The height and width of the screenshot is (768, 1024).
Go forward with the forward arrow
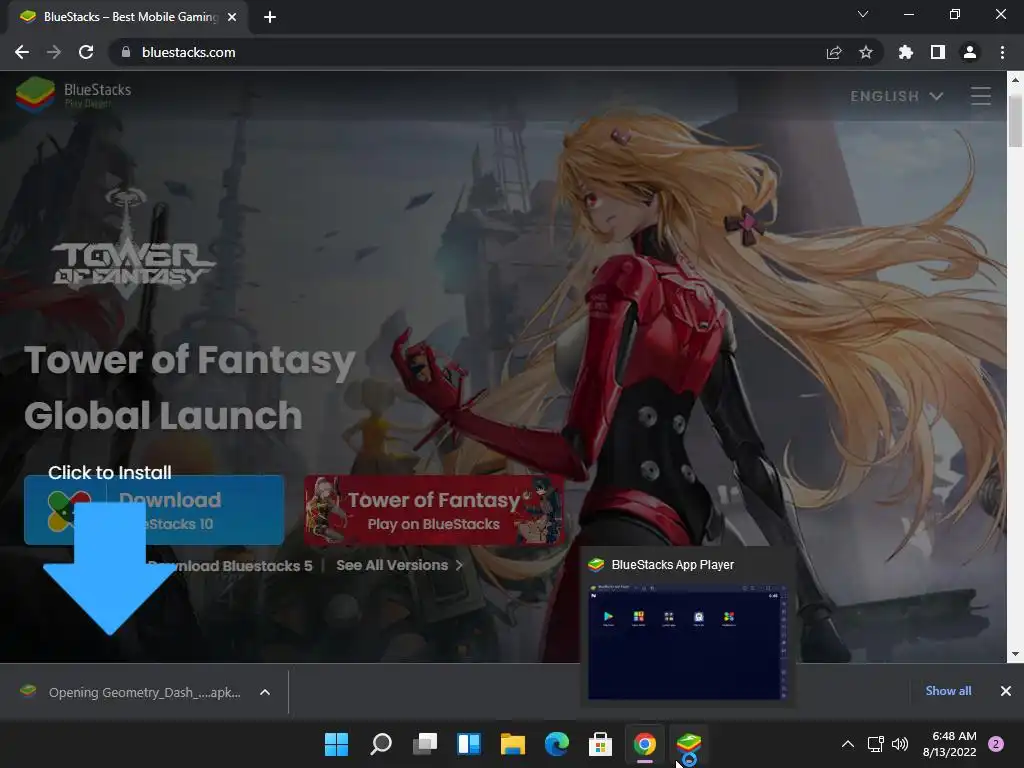click(54, 52)
